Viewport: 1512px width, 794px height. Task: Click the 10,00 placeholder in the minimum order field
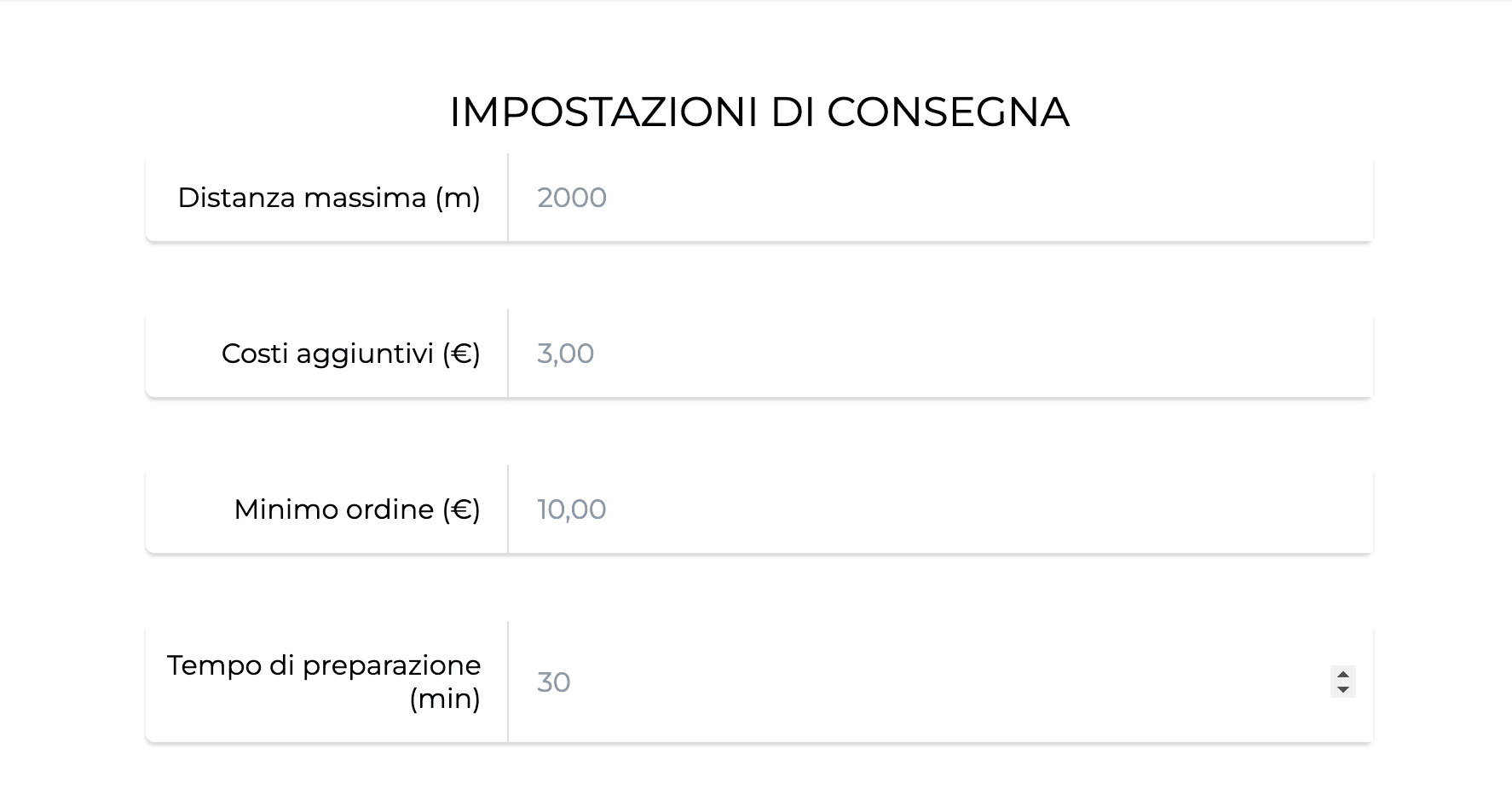pos(572,509)
